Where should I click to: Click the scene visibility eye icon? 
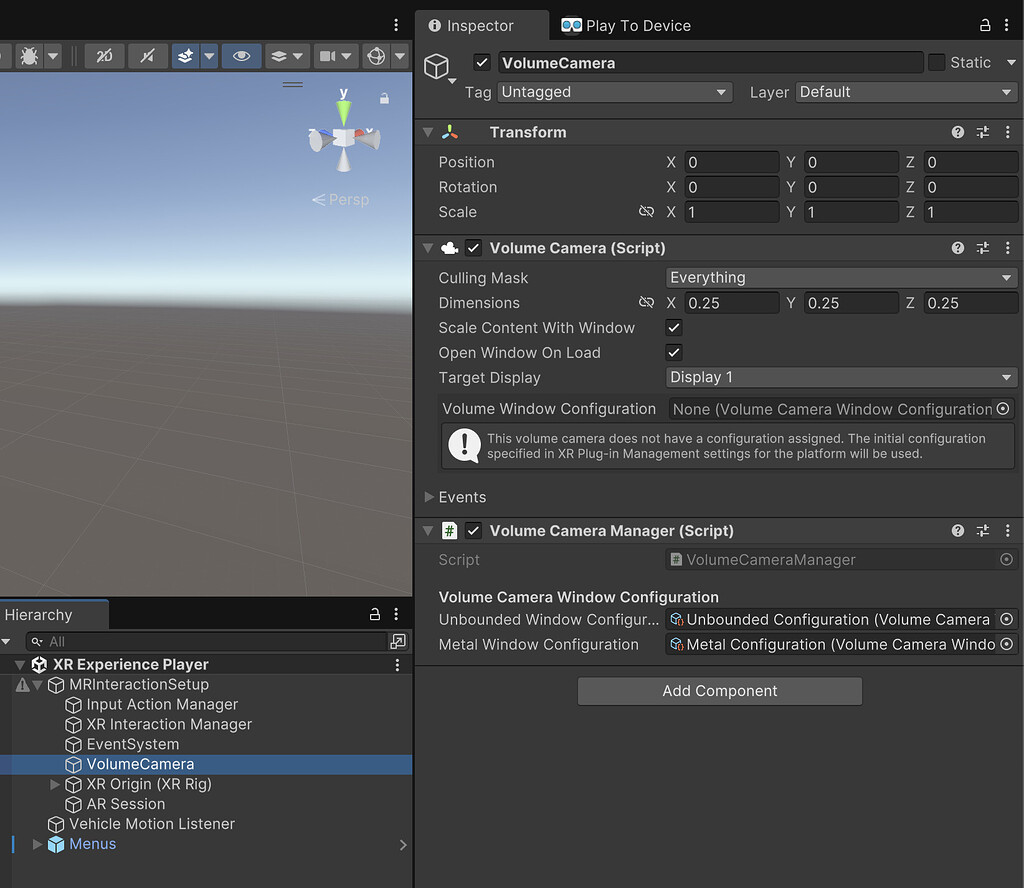(242, 56)
